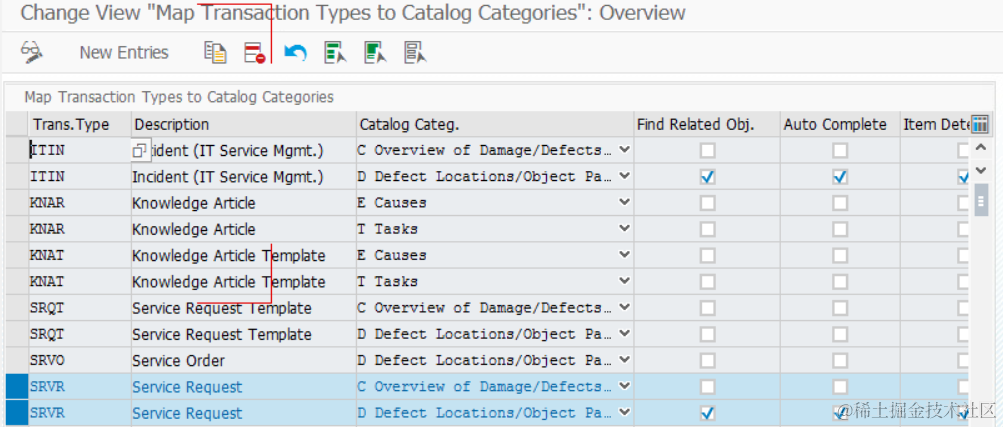Open the table column configuration icon
This screenshot has height=427, width=1003.
point(980,124)
